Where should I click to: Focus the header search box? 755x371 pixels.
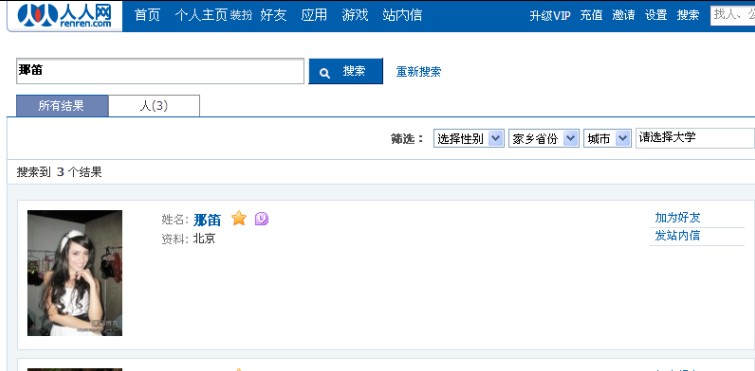732,15
